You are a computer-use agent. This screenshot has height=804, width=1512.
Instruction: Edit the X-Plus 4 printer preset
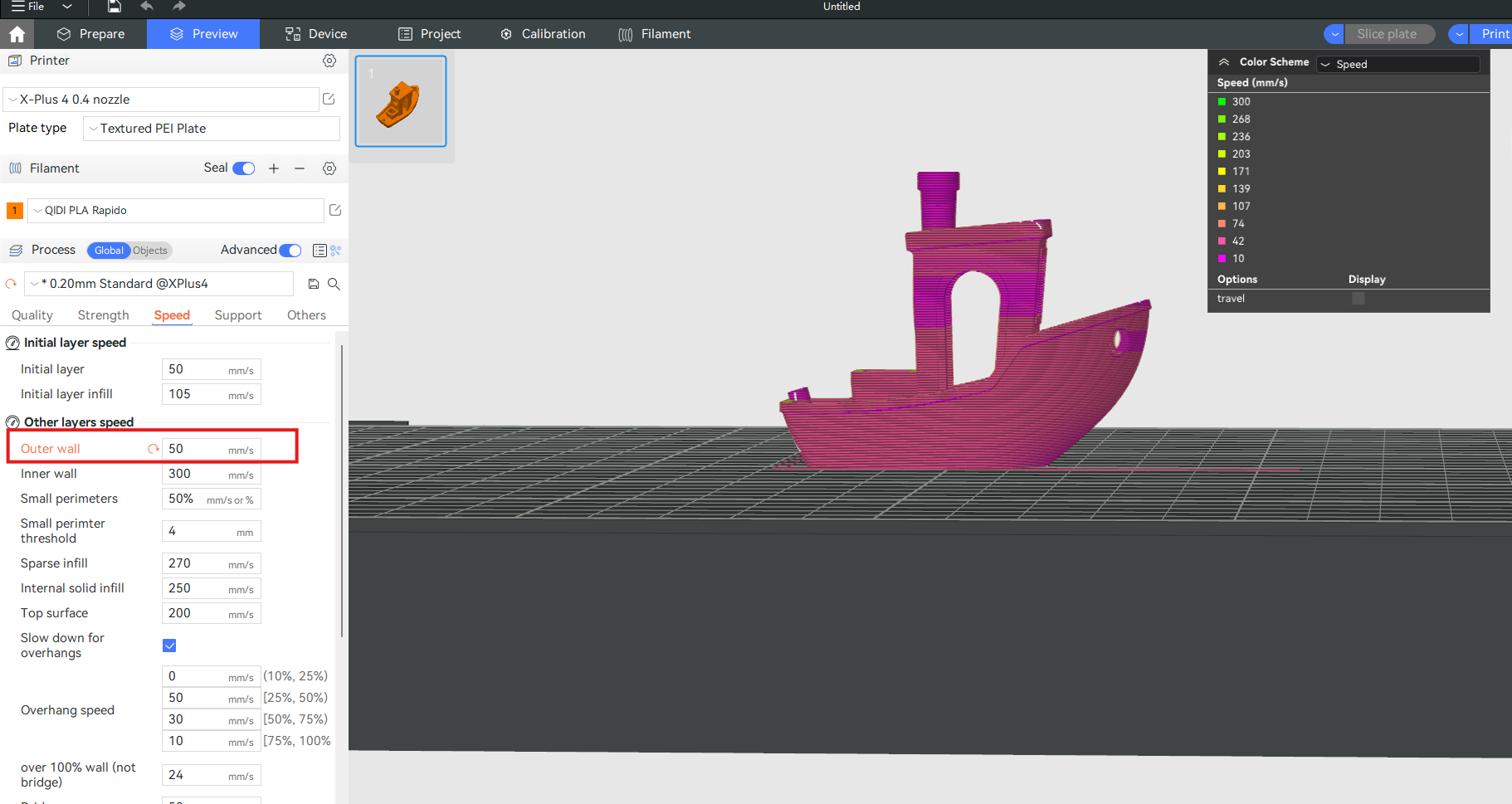coord(329,100)
